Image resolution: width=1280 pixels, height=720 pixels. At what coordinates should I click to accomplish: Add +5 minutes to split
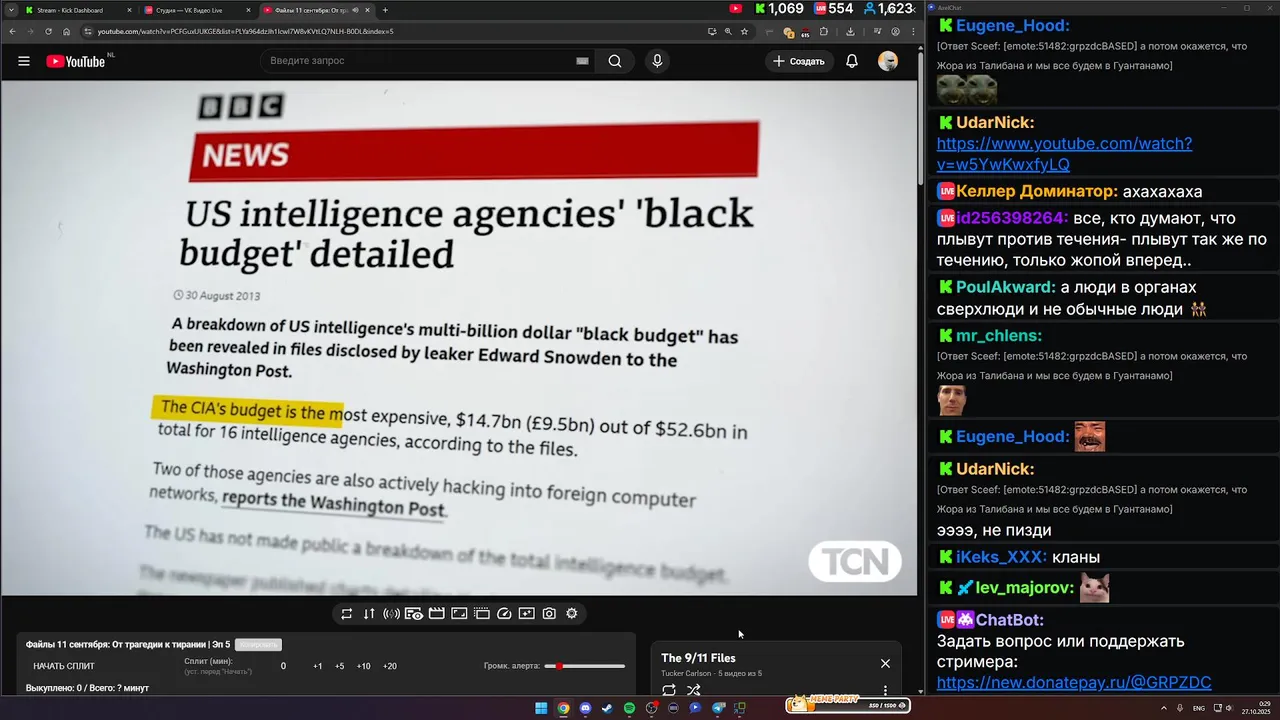pos(340,666)
